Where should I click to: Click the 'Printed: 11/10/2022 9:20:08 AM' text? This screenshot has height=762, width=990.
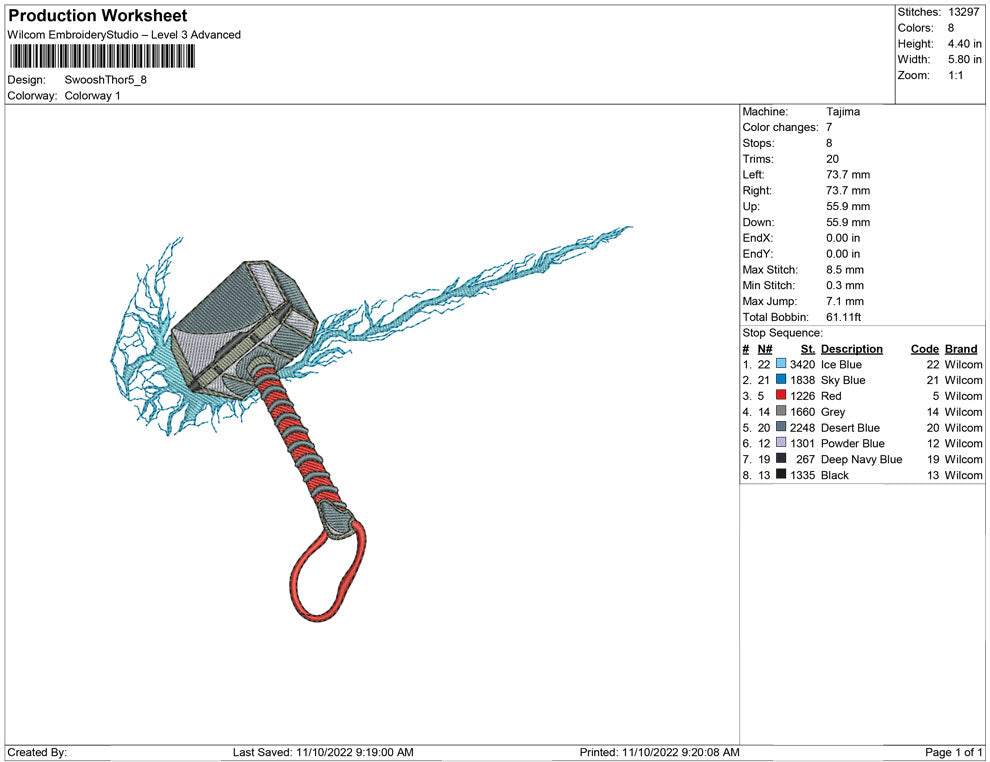click(x=659, y=752)
